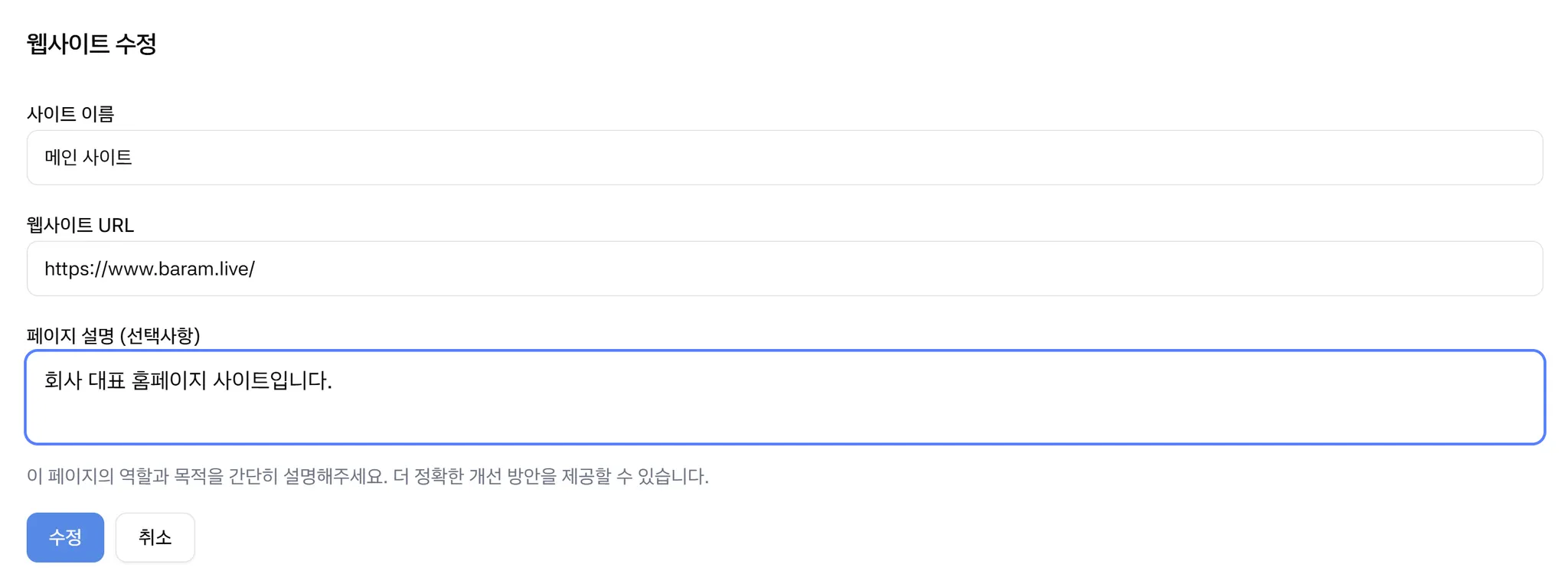Focus the 사이트 이름 input field
The image size is (1568, 587).
[784, 158]
